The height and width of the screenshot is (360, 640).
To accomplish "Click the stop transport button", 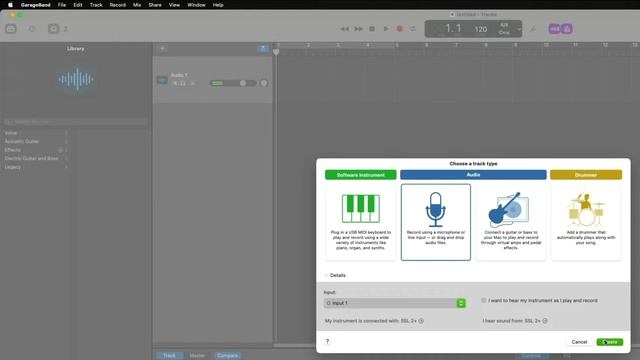I will 372,29.
